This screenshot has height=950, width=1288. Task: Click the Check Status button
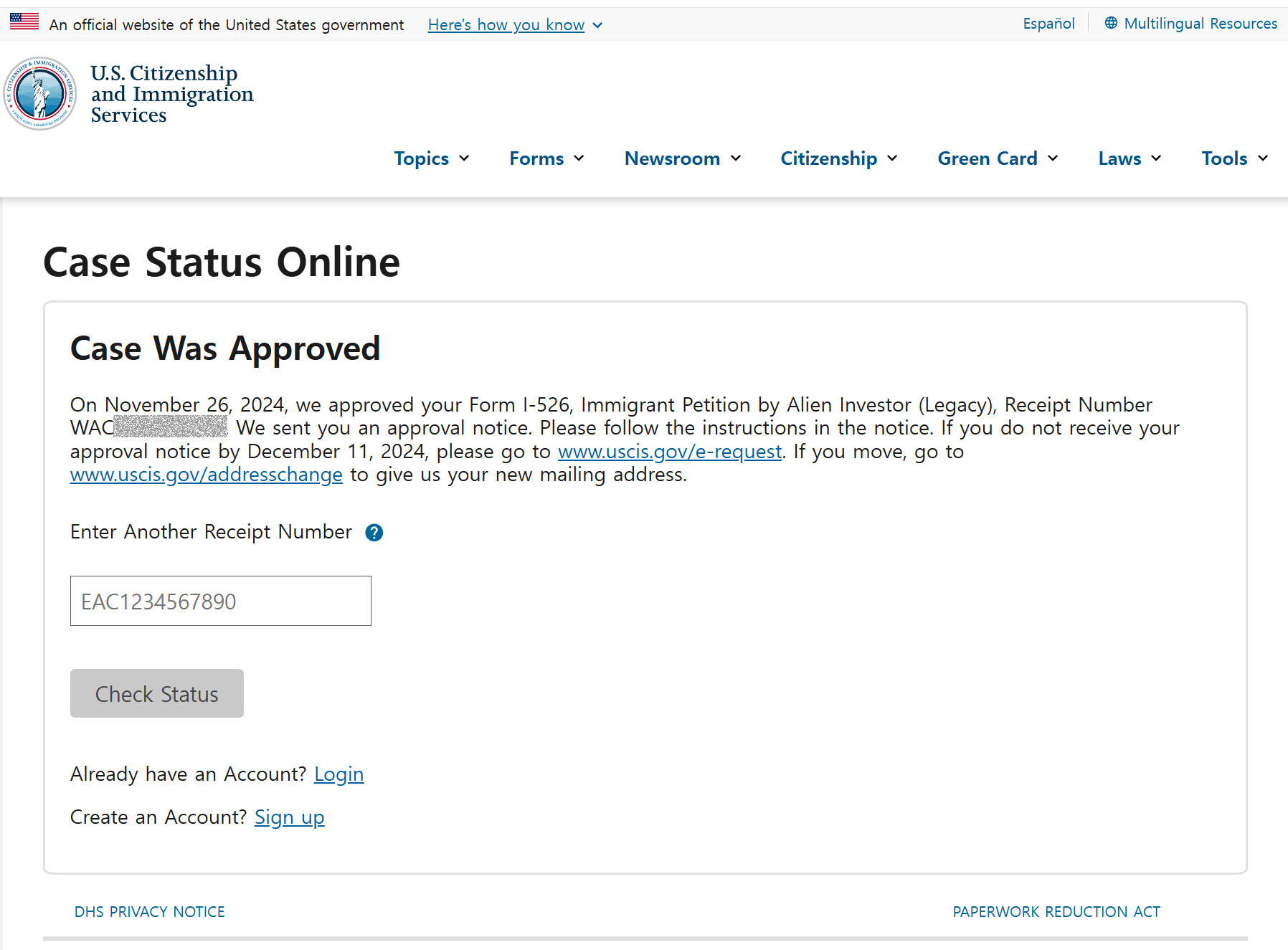point(157,693)
